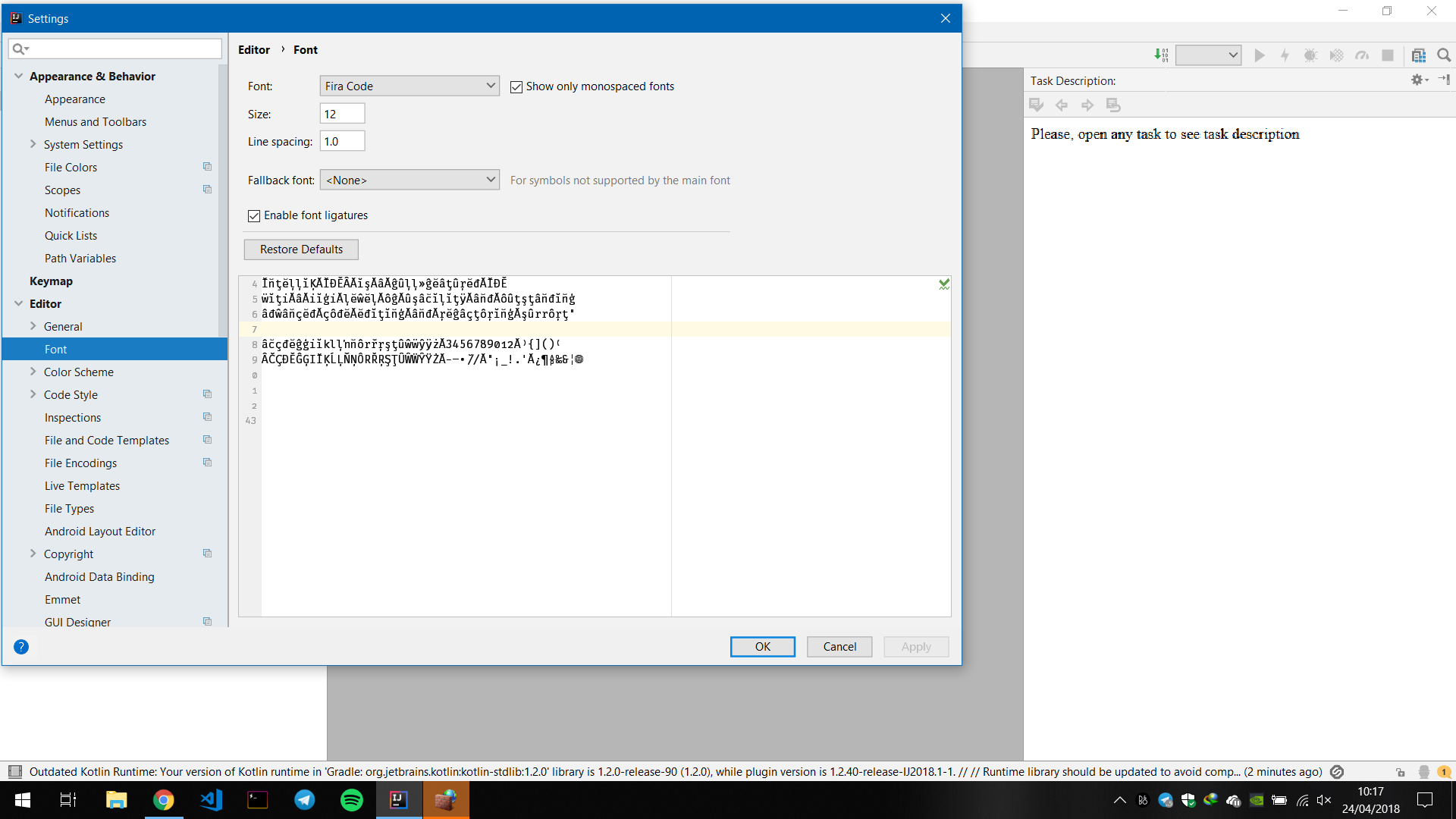1456x819 pixels.
Task: Edit the Line spacing value field
Action: tap(341, 140)
